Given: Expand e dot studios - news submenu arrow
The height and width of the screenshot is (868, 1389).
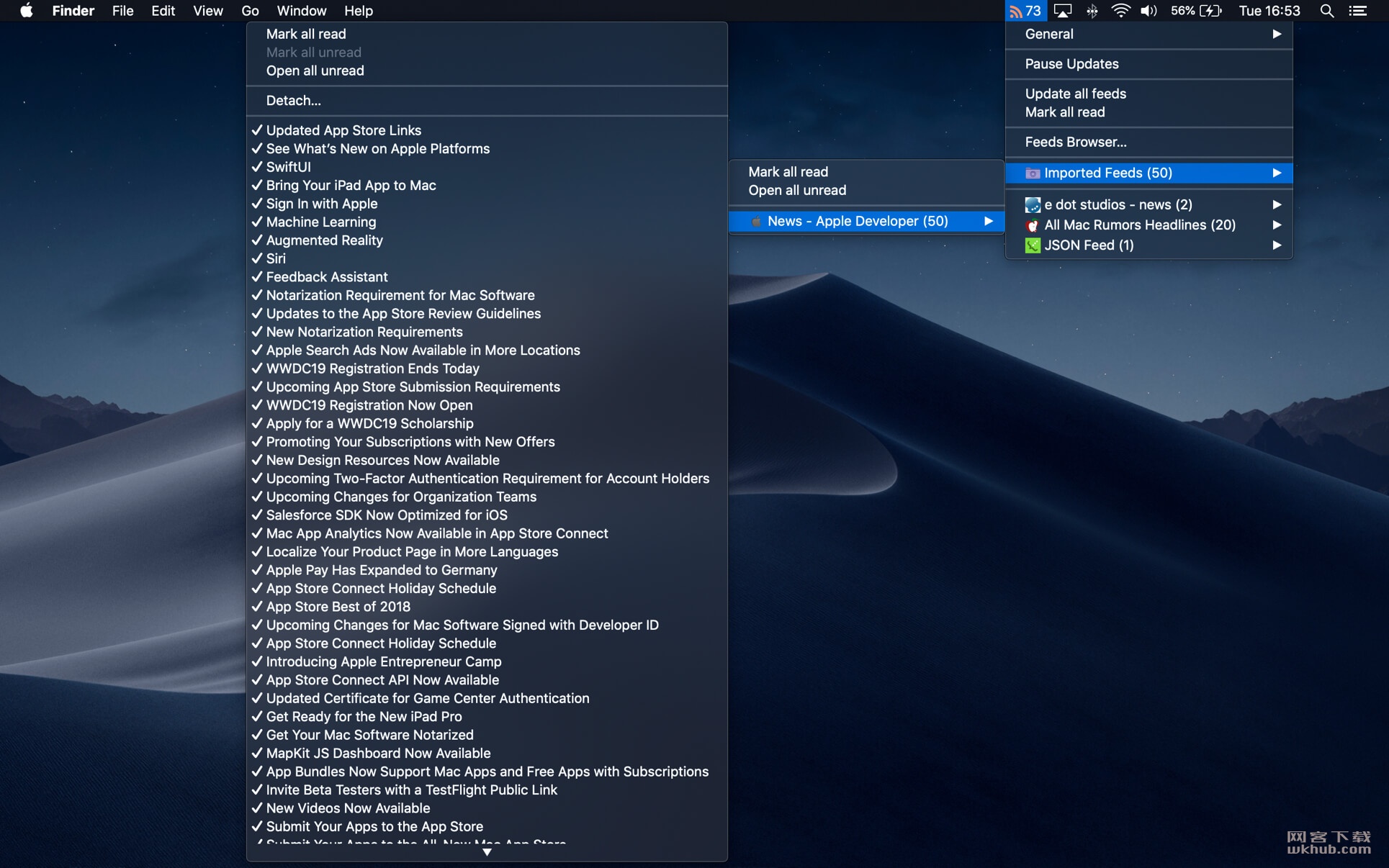Looking at the screenshot, I should (1276, 204).
